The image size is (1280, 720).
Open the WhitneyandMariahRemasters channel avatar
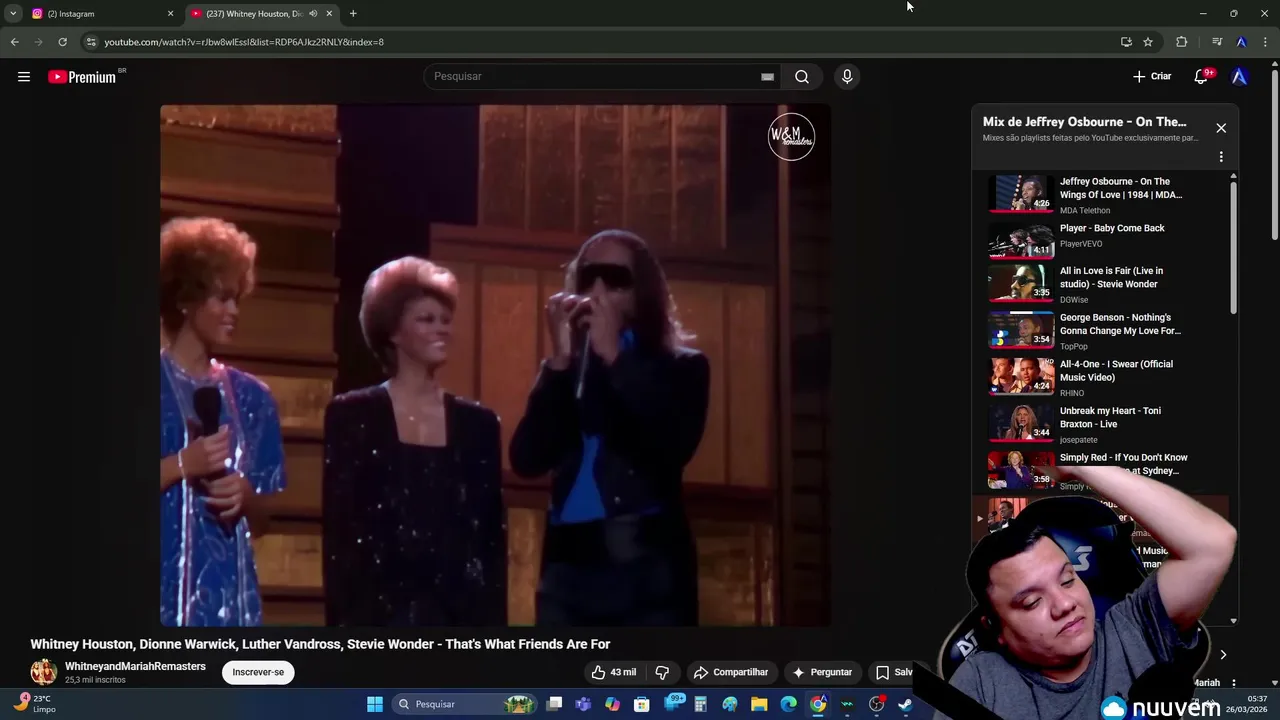pos(43,672)
